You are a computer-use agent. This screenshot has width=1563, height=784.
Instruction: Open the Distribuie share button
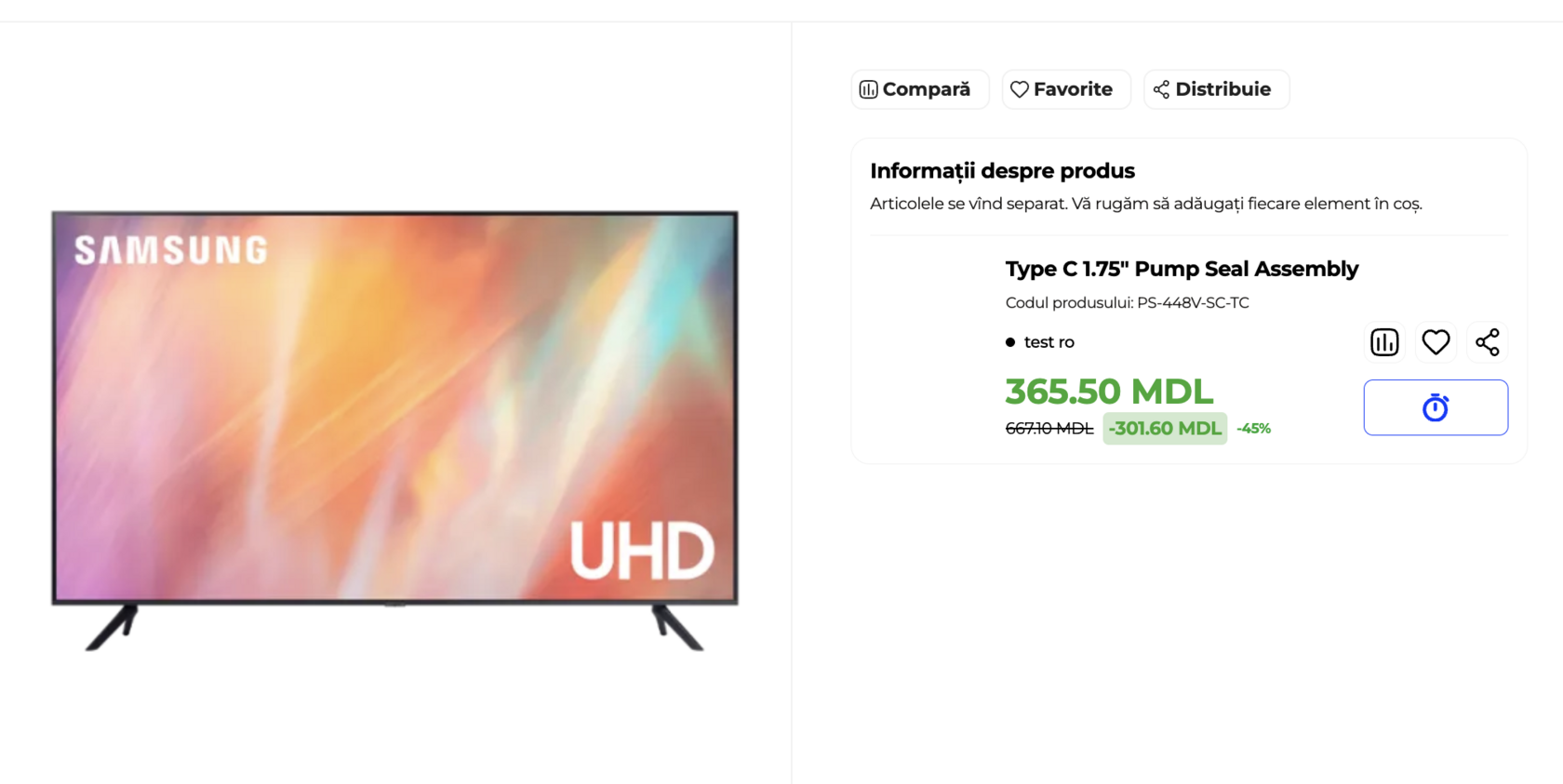pyautogui.click(x=1216, y=89)
